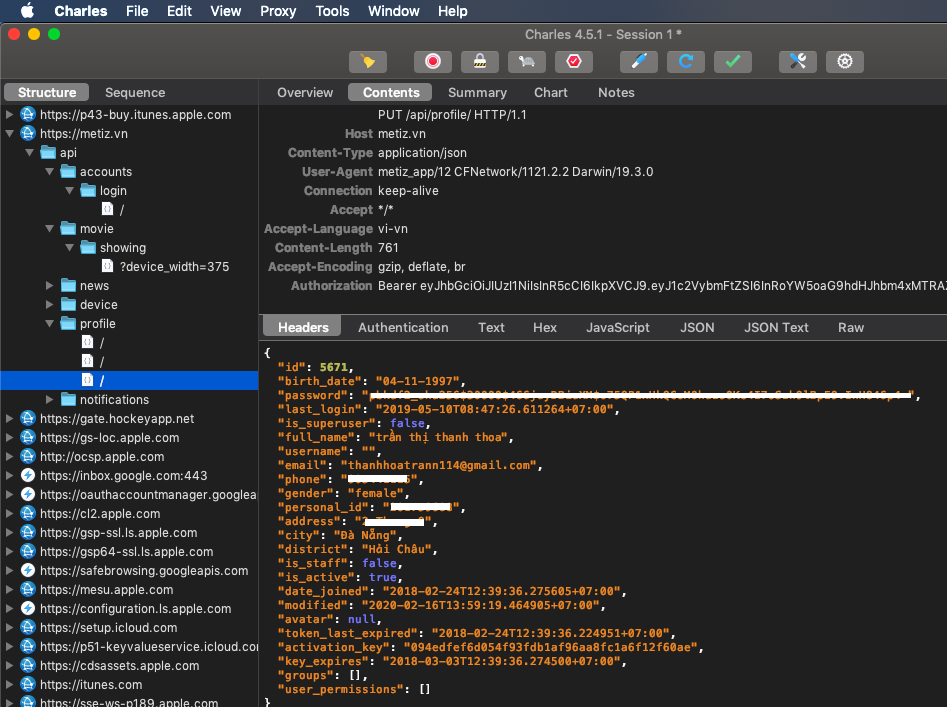Screen dimensions: 947x707
Task: Open the Tools menu
Action: tap(332, 11)
